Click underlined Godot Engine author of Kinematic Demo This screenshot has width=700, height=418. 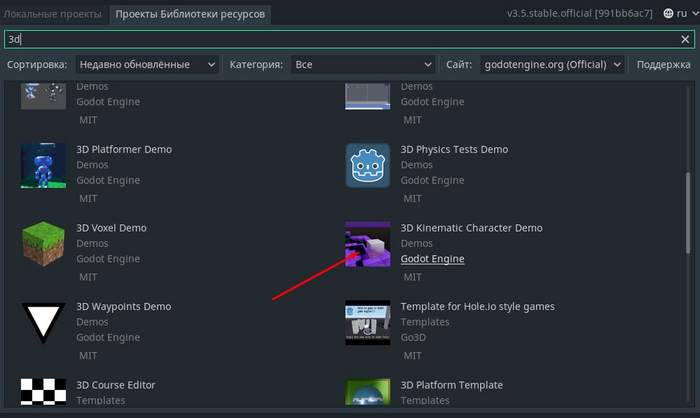433,259
